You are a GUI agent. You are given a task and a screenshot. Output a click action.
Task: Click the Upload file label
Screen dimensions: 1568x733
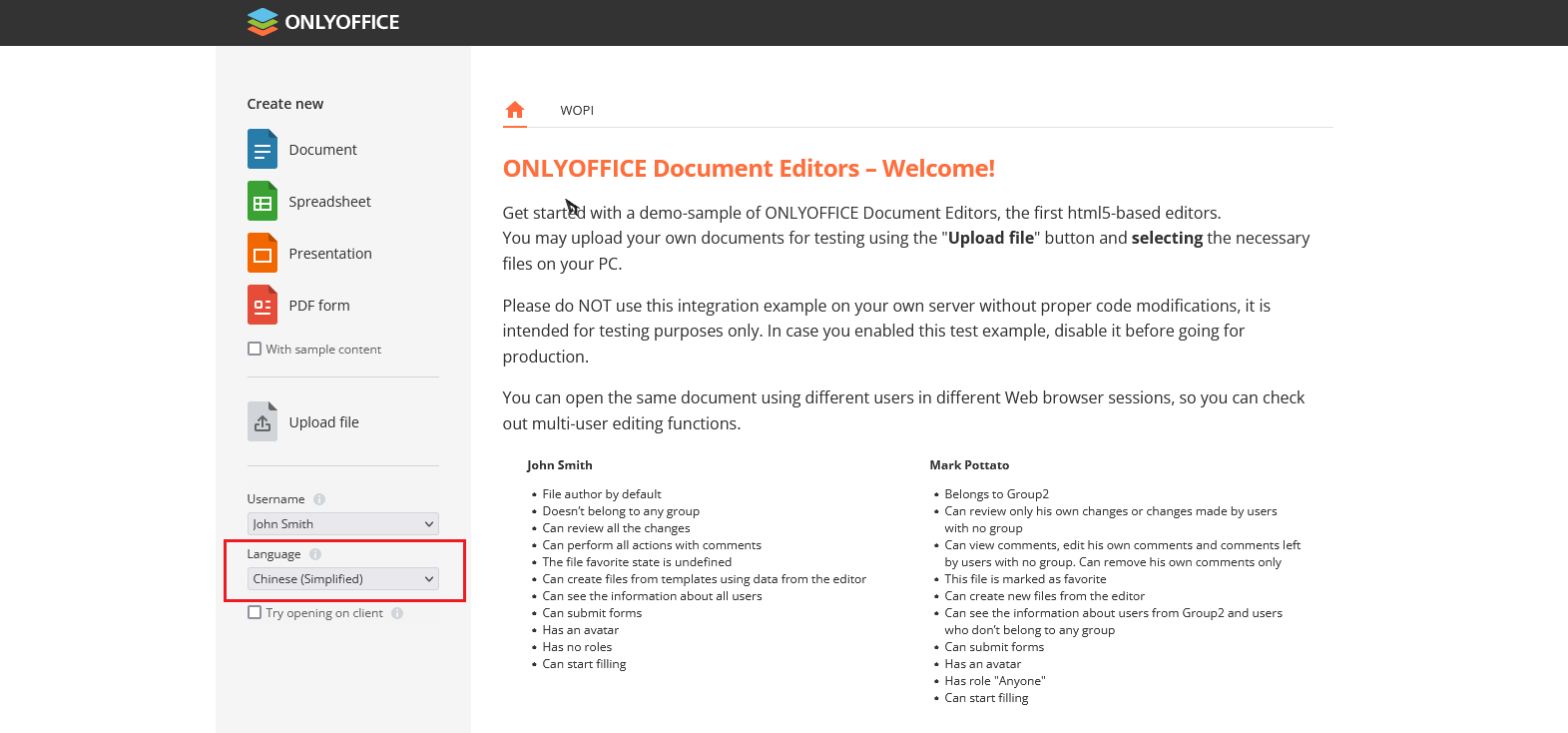323,422
